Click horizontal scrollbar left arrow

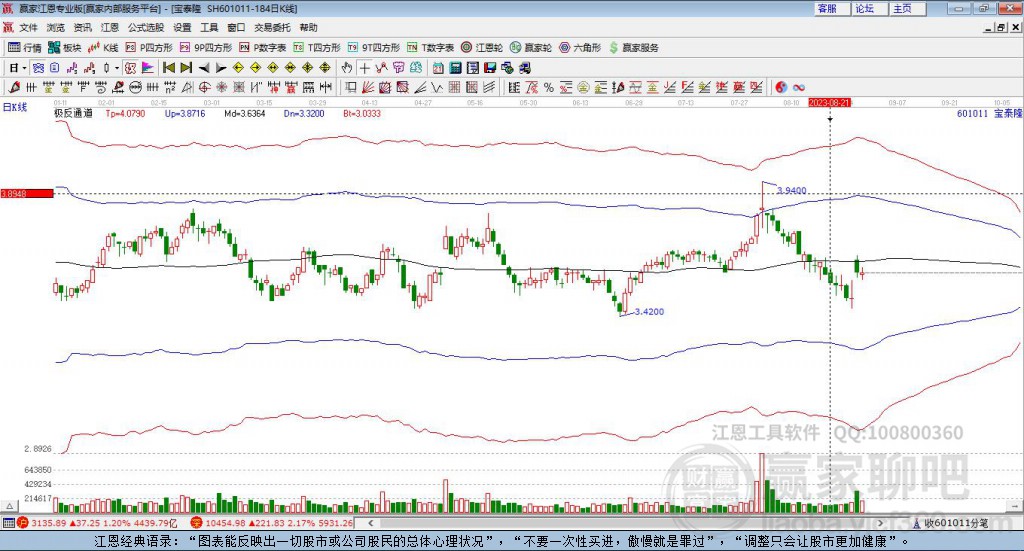tap(371, 523)
